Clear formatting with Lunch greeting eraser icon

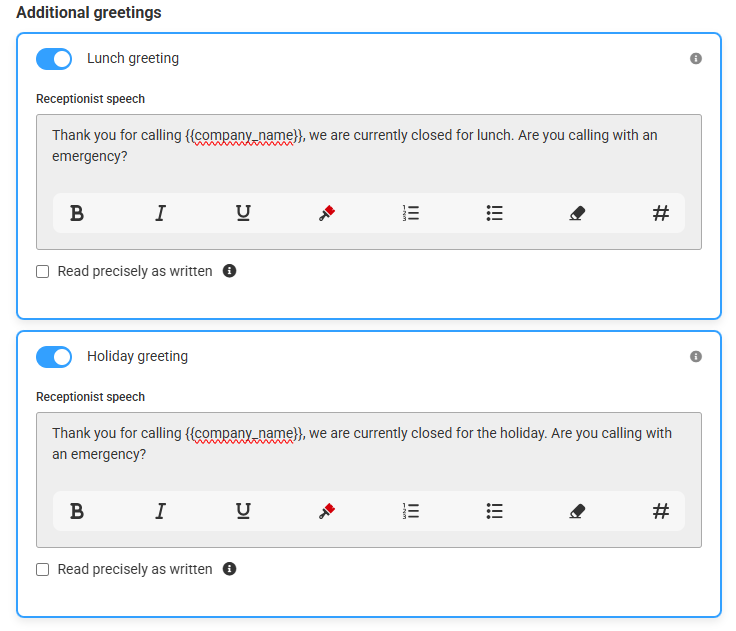coord(577,213)
